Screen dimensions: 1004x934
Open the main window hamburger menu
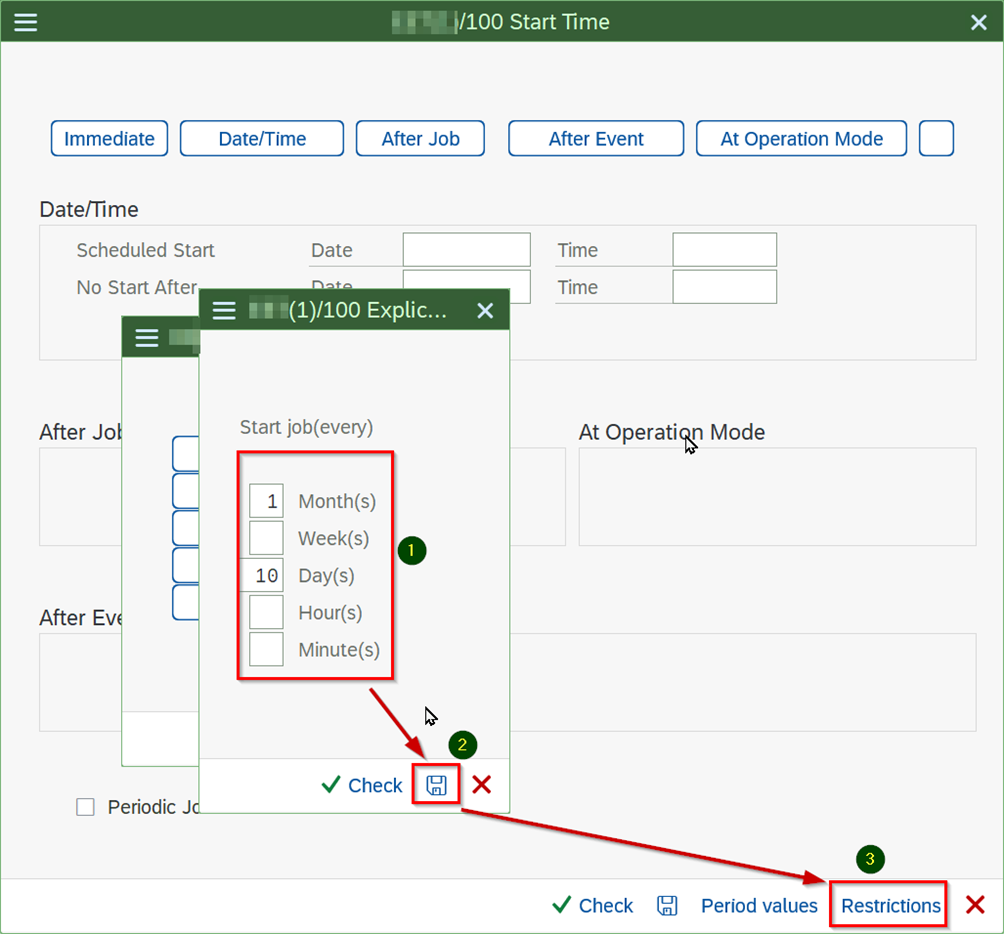point(26,22)
